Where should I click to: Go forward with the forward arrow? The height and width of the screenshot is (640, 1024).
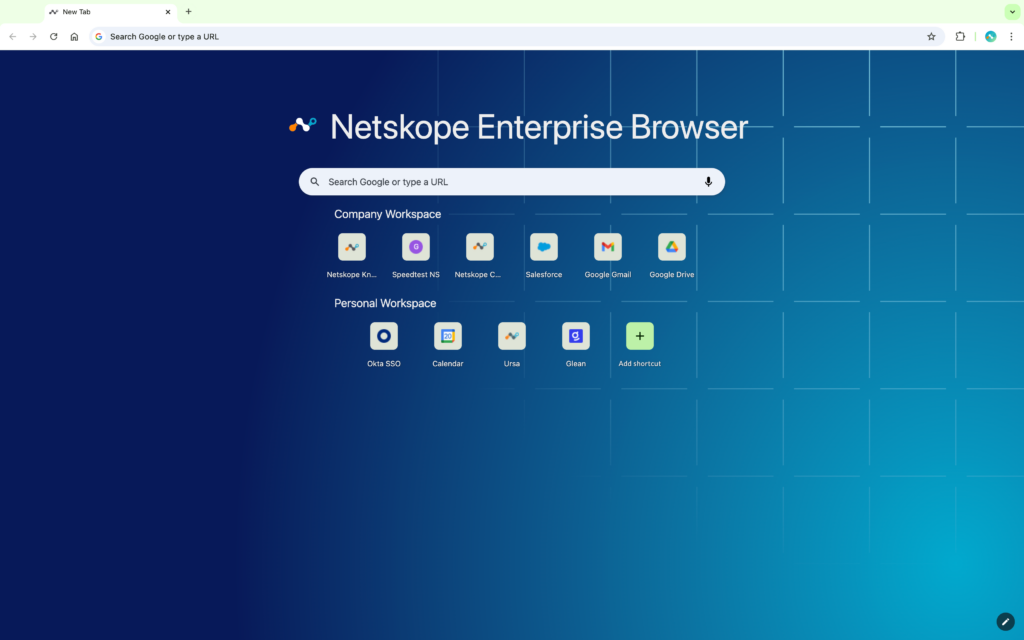(33, 37)
